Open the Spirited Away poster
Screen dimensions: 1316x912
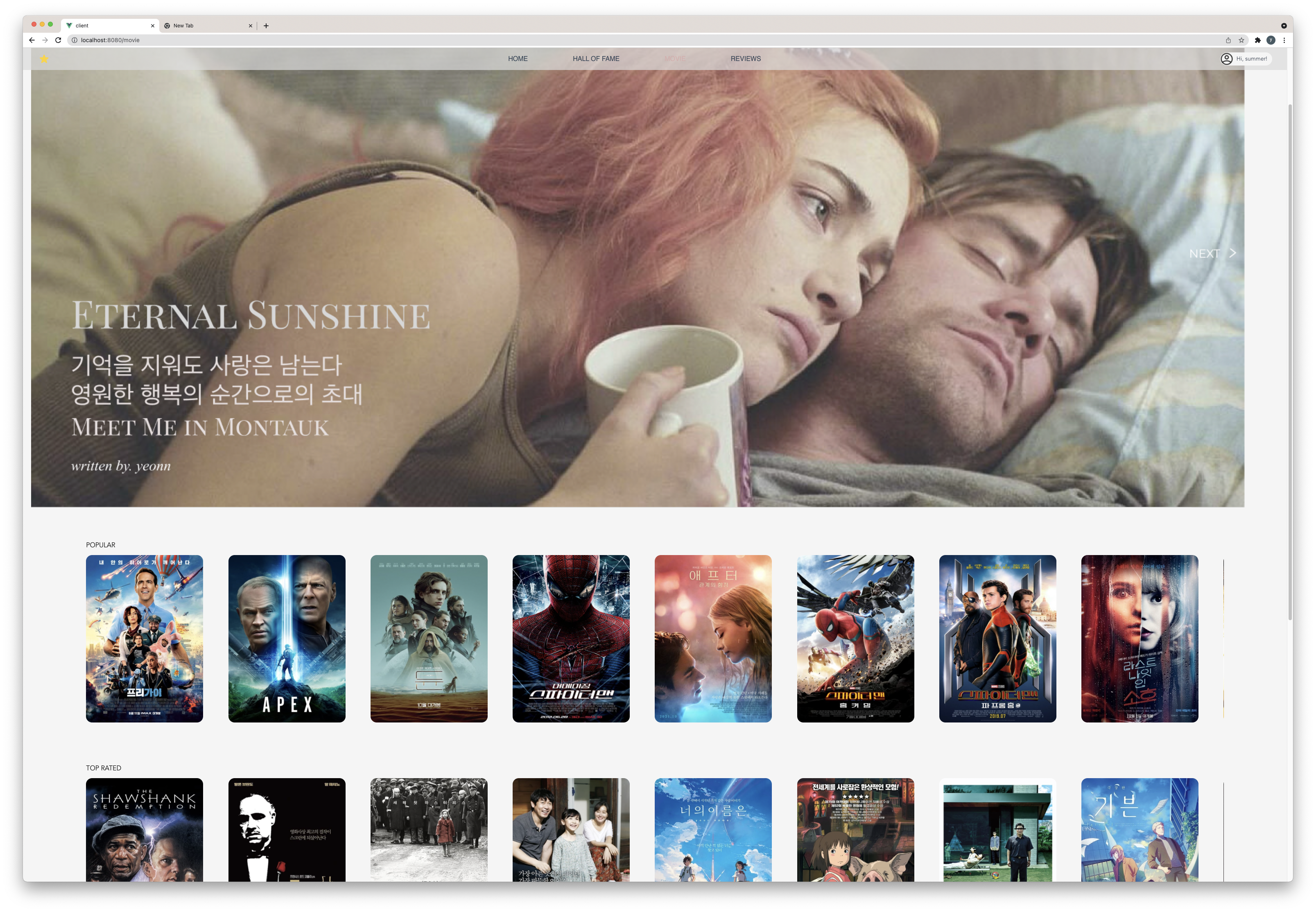[855, 830]
